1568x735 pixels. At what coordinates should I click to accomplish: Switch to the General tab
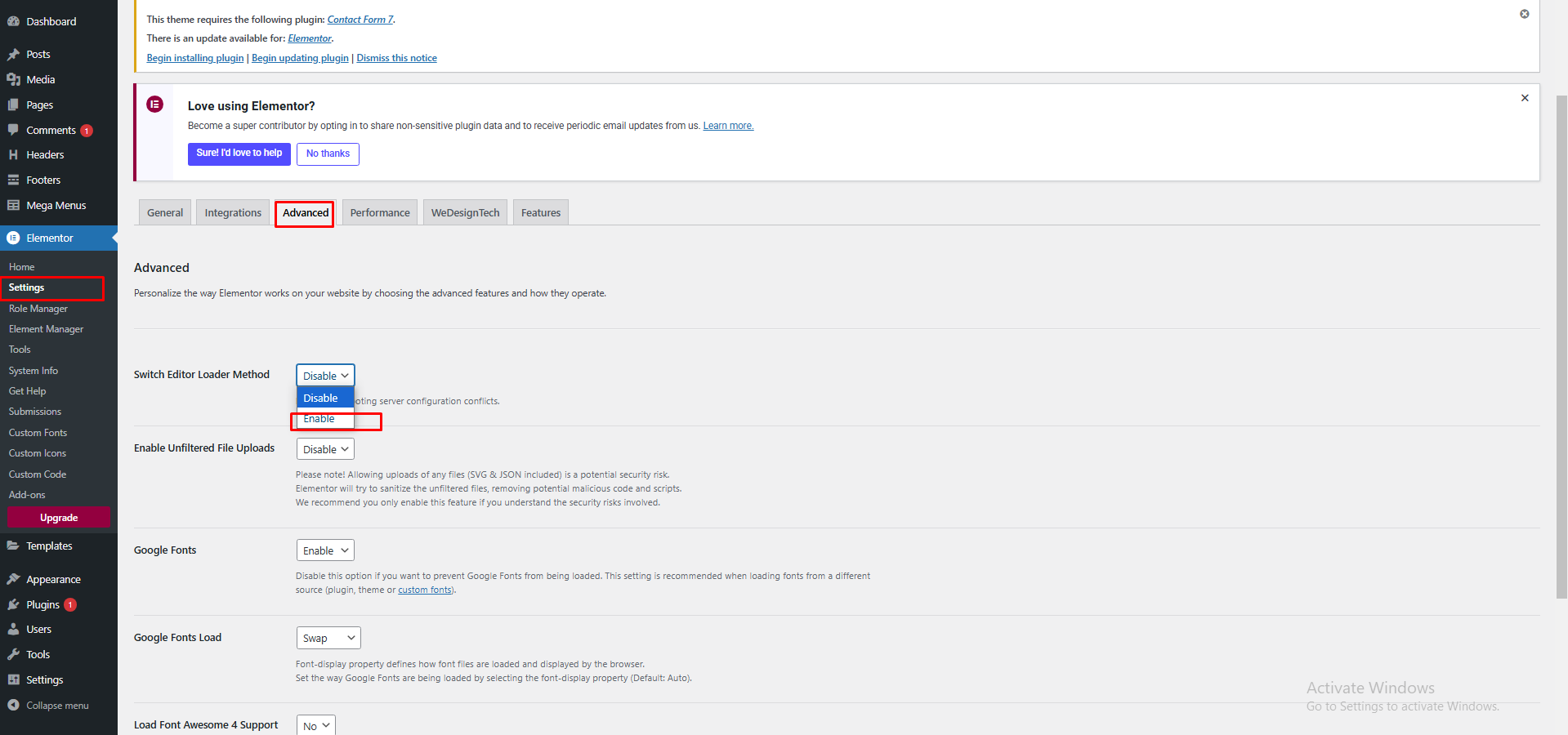click(x=165, y=212)
